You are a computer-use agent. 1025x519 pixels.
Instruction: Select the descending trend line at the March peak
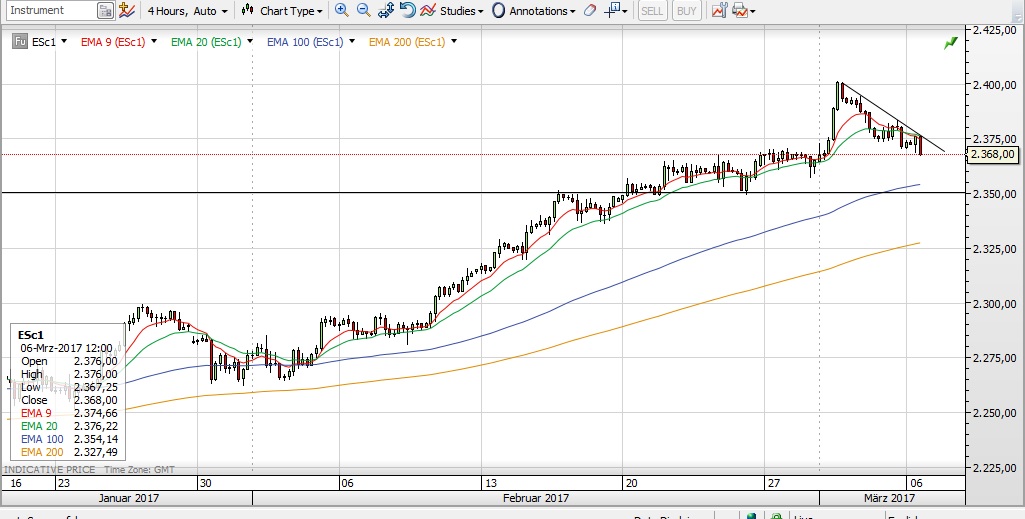893,117
